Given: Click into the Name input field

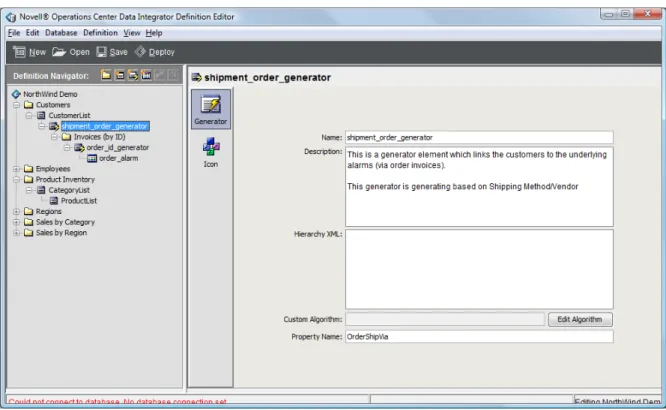Looking at the screenshot, I should pos(479,138).
